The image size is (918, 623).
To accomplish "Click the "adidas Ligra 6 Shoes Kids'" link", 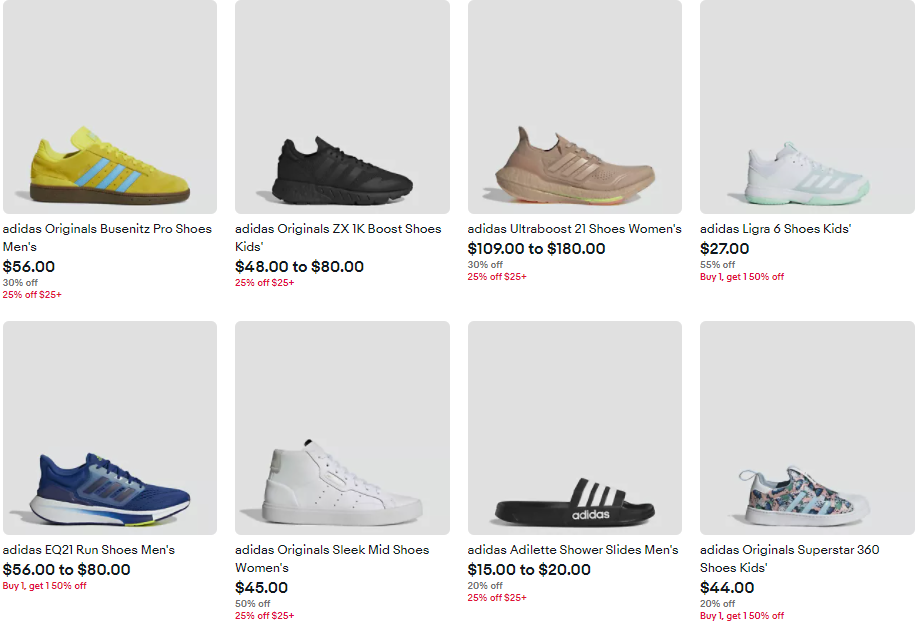I will (x=774, y=229).
